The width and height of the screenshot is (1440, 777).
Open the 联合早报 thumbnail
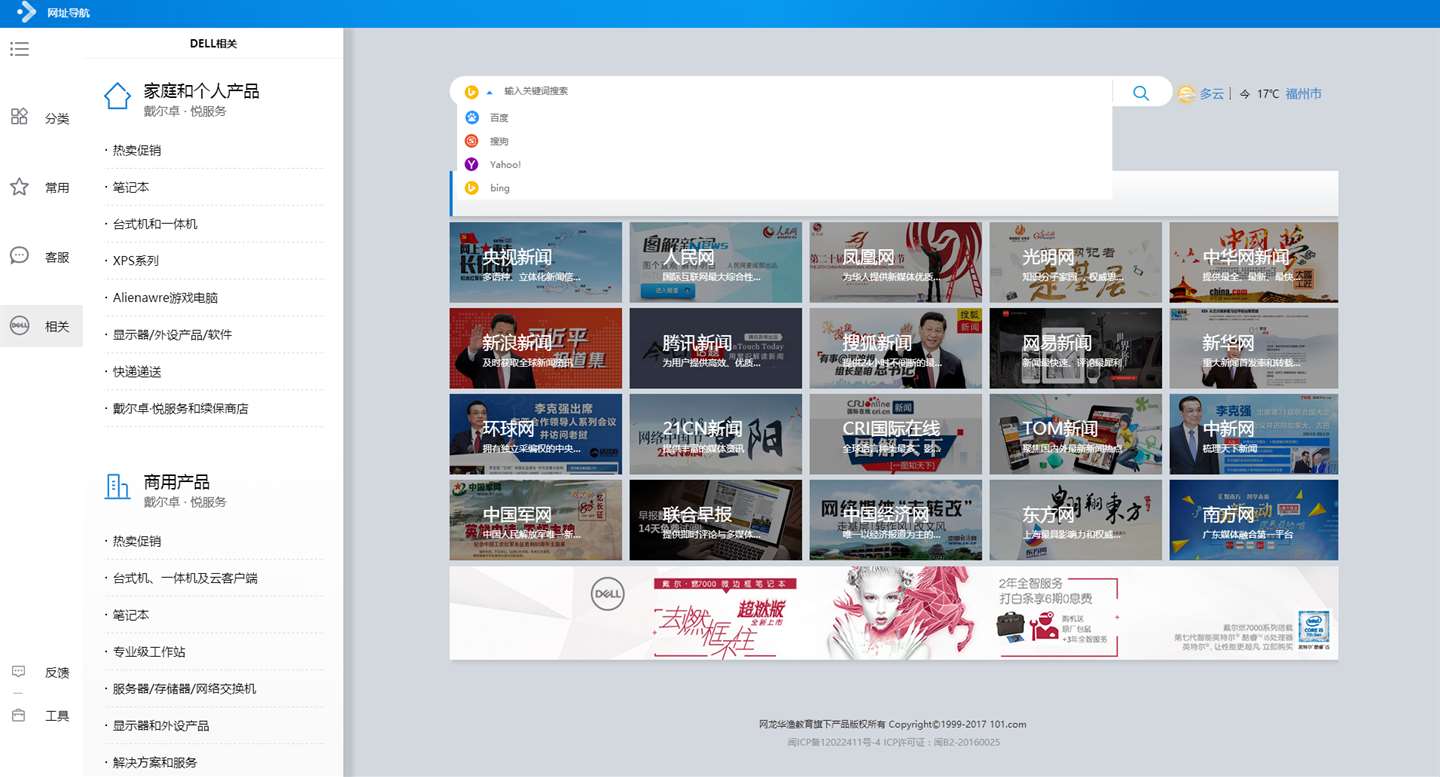(x=716, y=520)
